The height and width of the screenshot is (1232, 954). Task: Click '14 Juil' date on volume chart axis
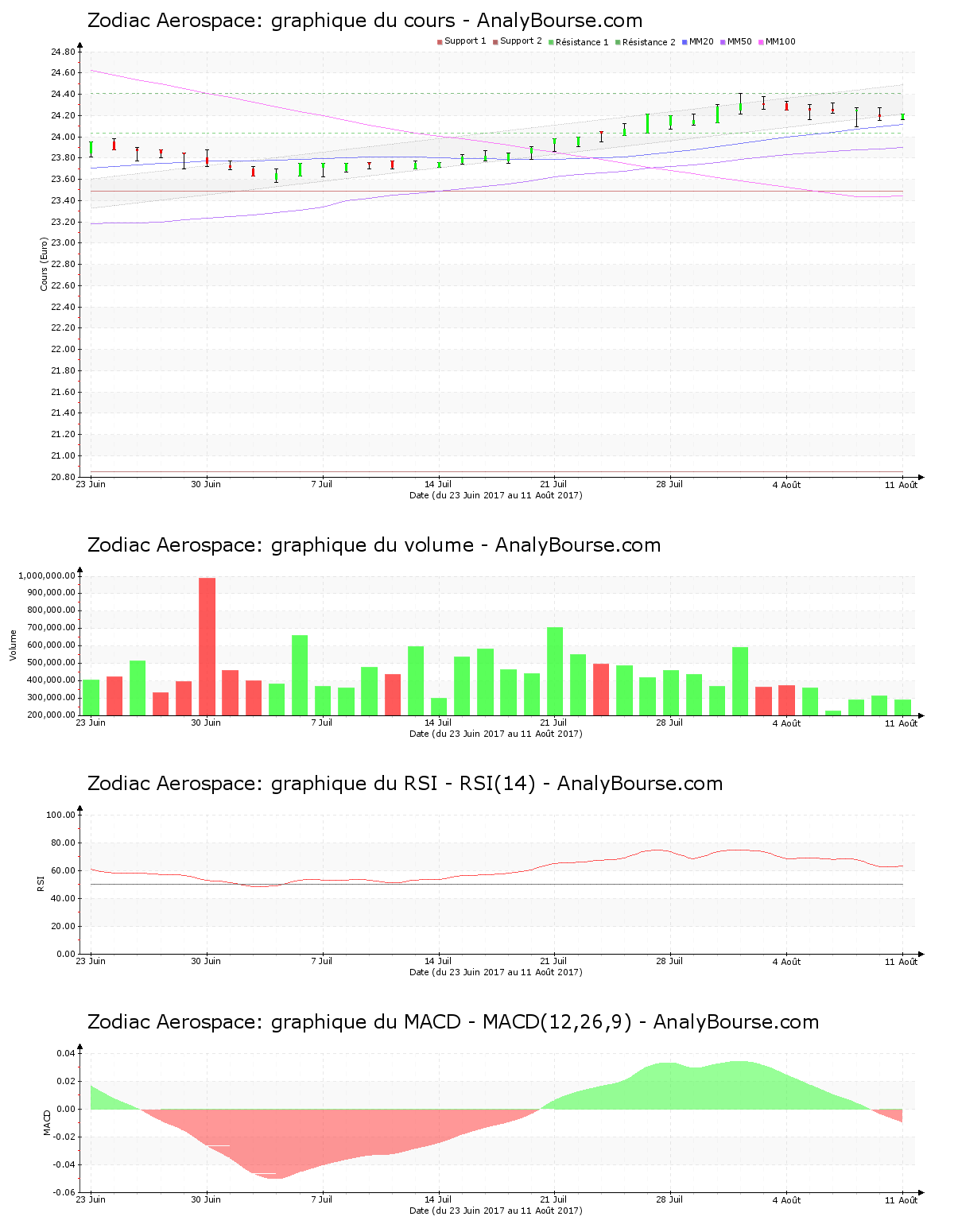pyautogui.click(x=438, y=723)
